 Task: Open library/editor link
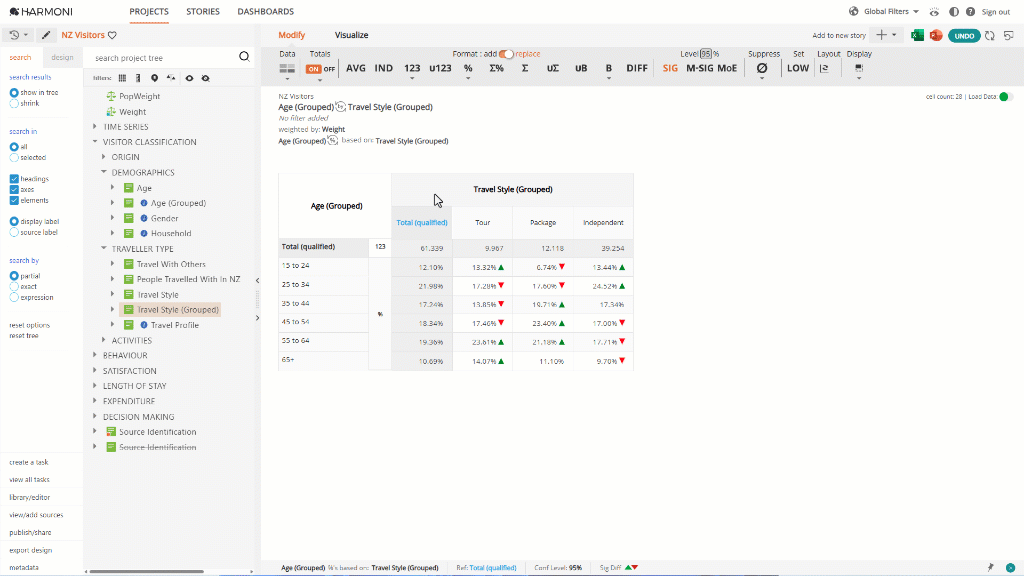pos(29,498)
